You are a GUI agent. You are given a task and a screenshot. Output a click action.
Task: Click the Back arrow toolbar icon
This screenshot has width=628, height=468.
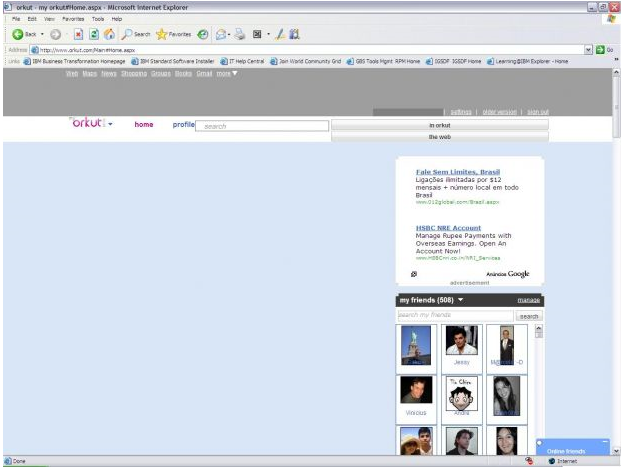18,34
